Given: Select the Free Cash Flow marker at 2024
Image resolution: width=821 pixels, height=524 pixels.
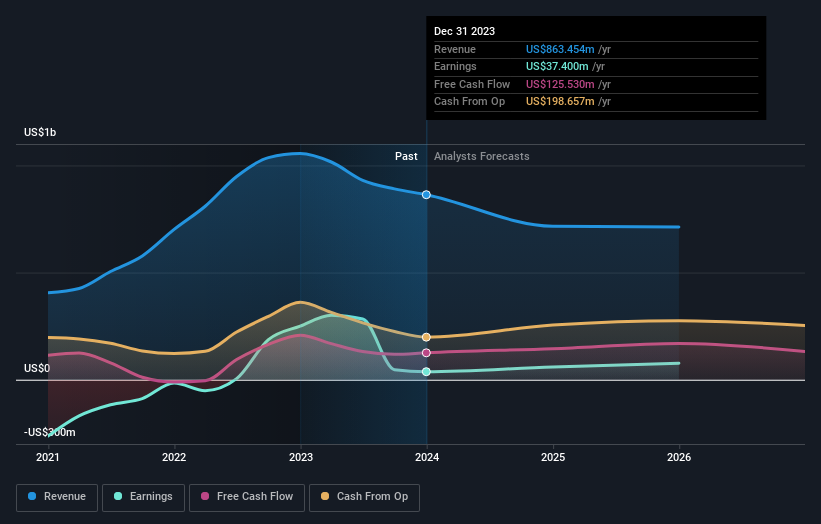Looking at the screenshot, I should [x=426, y=353].
